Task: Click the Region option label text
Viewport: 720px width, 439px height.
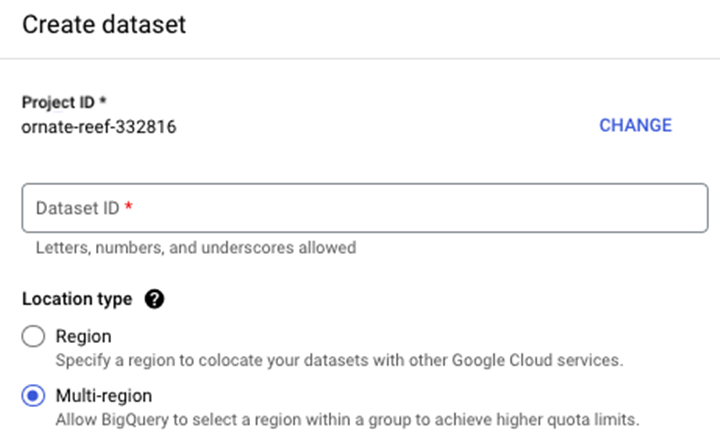Action: pos(83,337)
